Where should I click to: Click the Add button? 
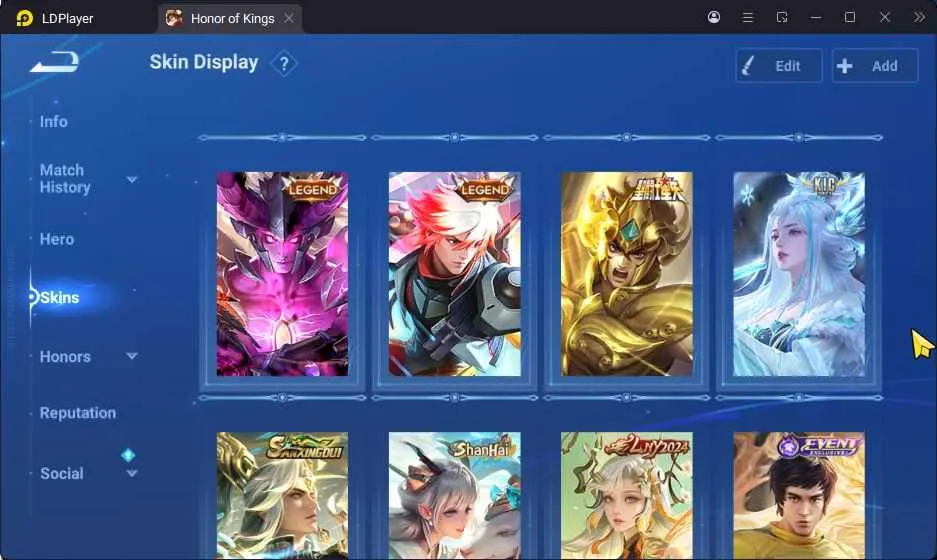click(x=875, y=66)
